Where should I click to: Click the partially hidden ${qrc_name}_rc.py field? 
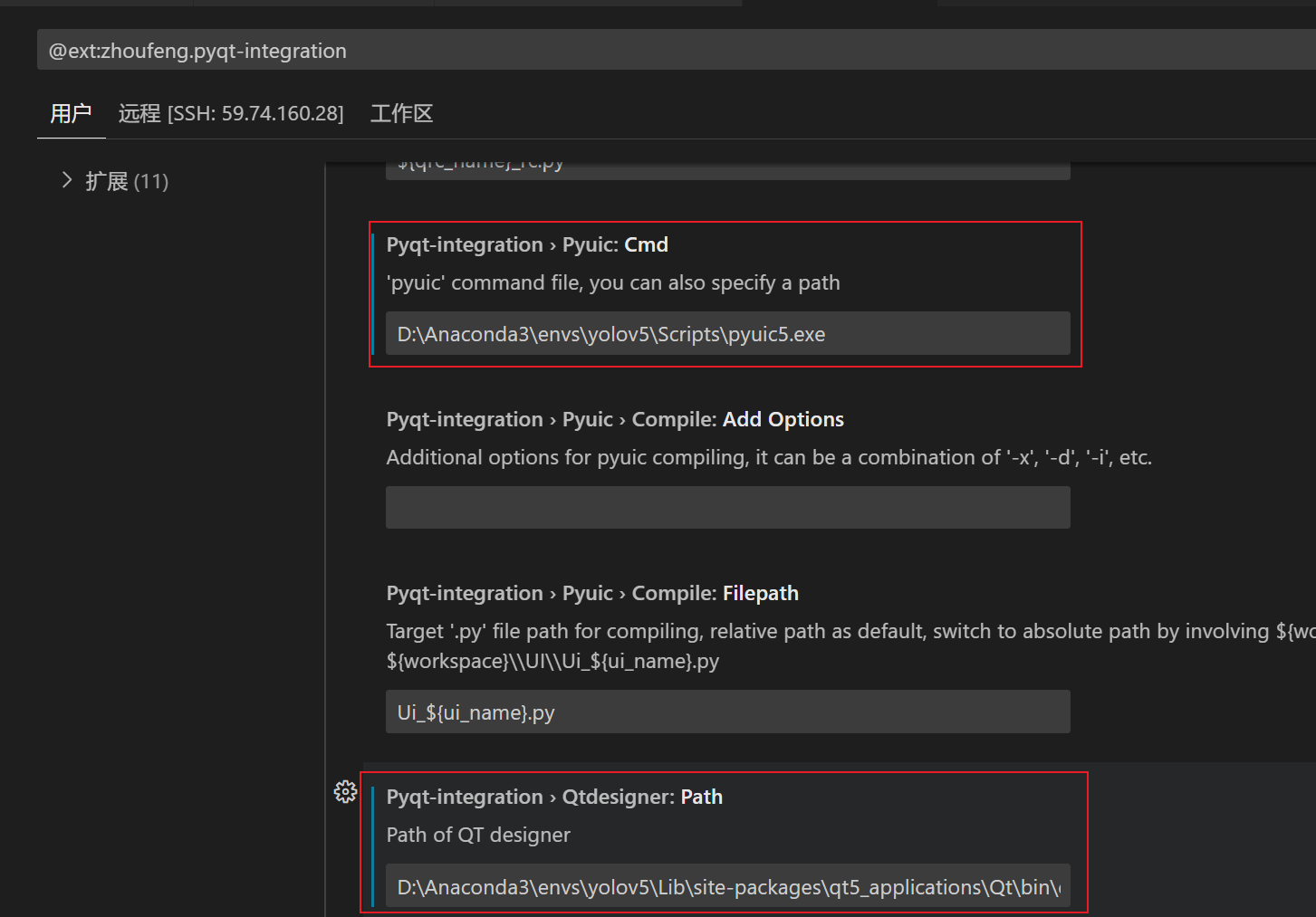click(x=727, y=170)
